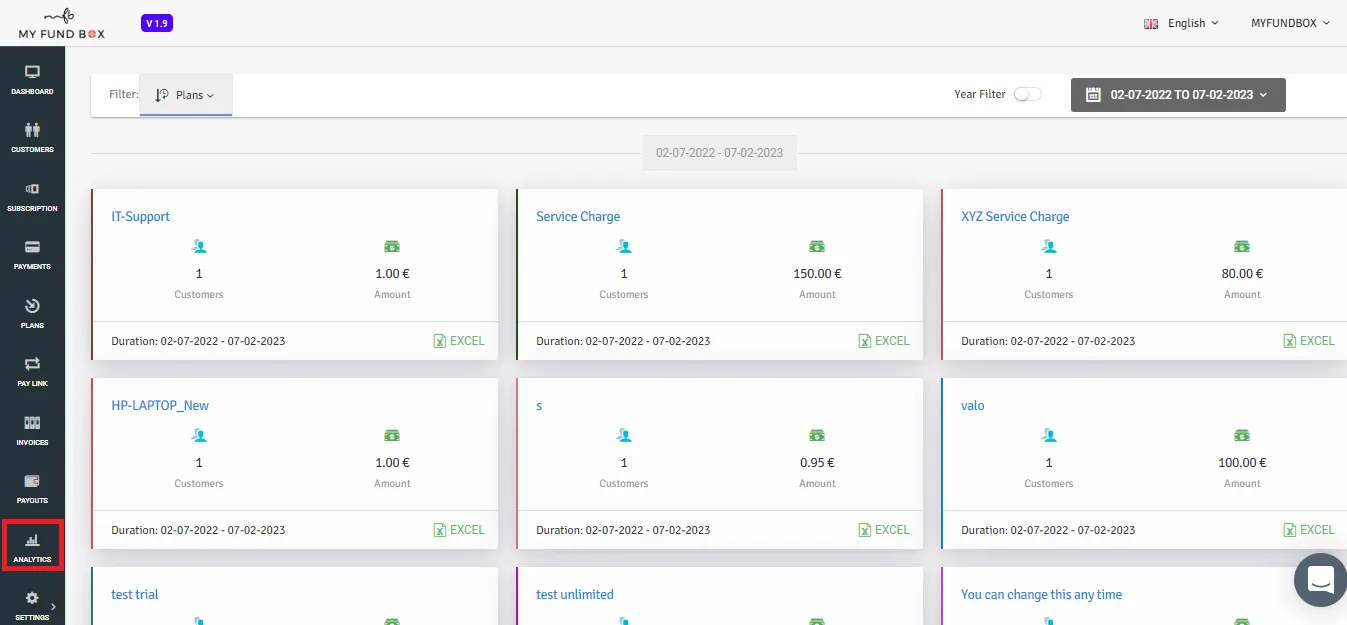1347x625 pixels.
Task: Open the plan titled s
Action: (539, 405)
